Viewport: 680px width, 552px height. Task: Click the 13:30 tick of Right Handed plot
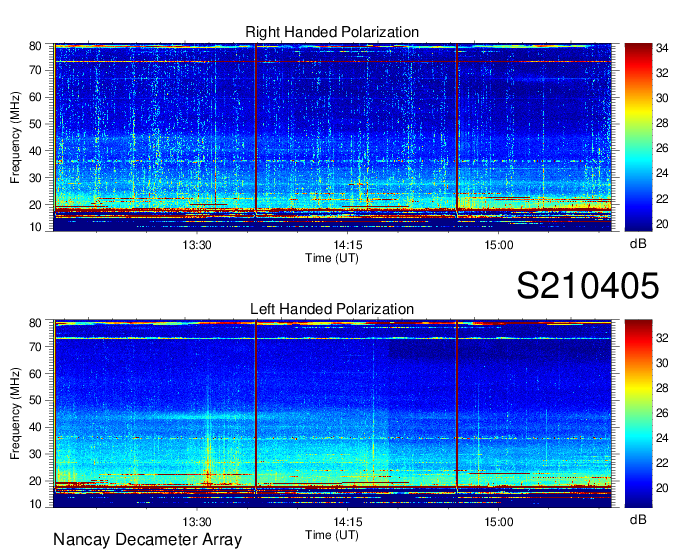pos(196,245)
